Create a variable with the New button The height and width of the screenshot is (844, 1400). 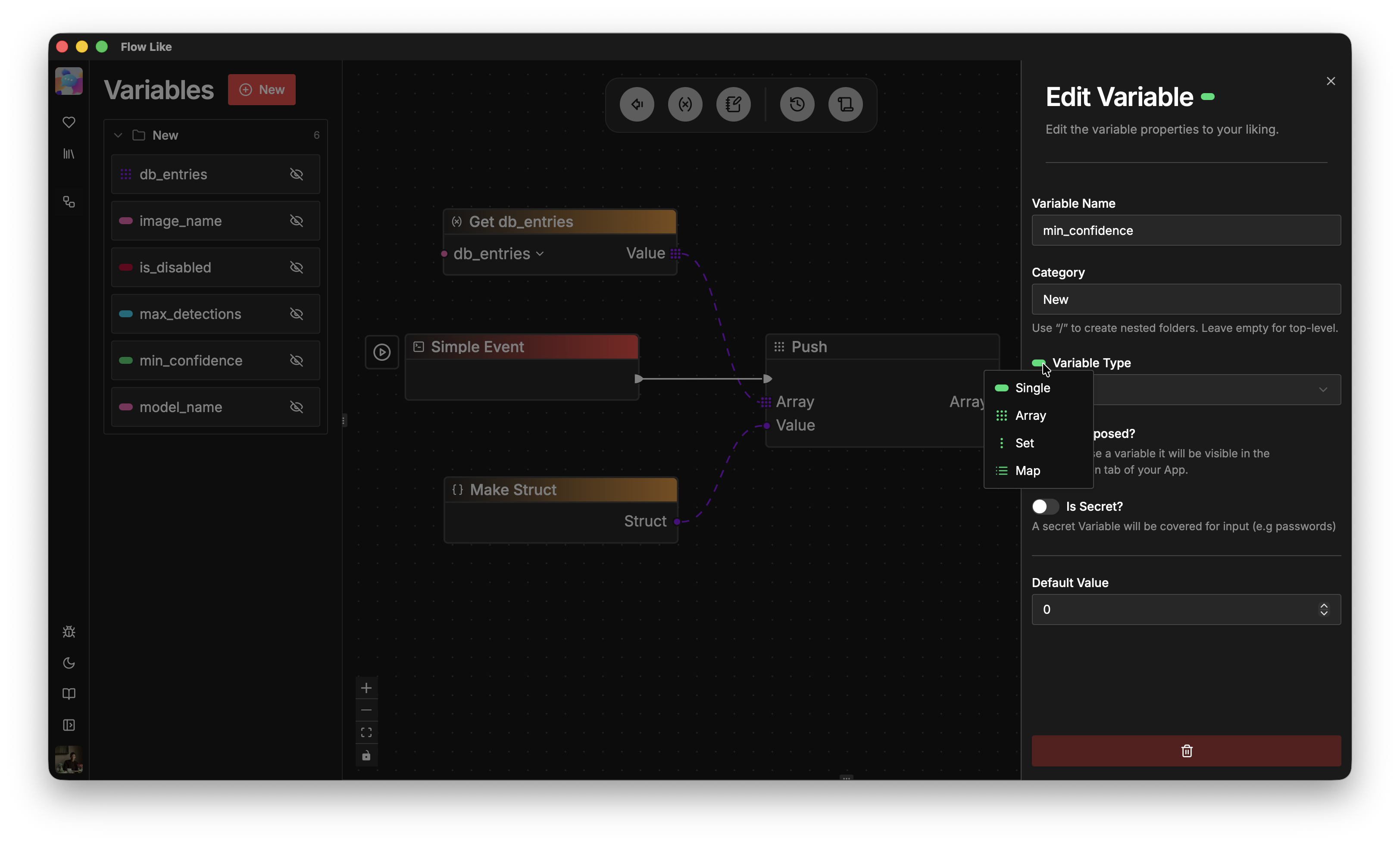[x=261, y=89]
